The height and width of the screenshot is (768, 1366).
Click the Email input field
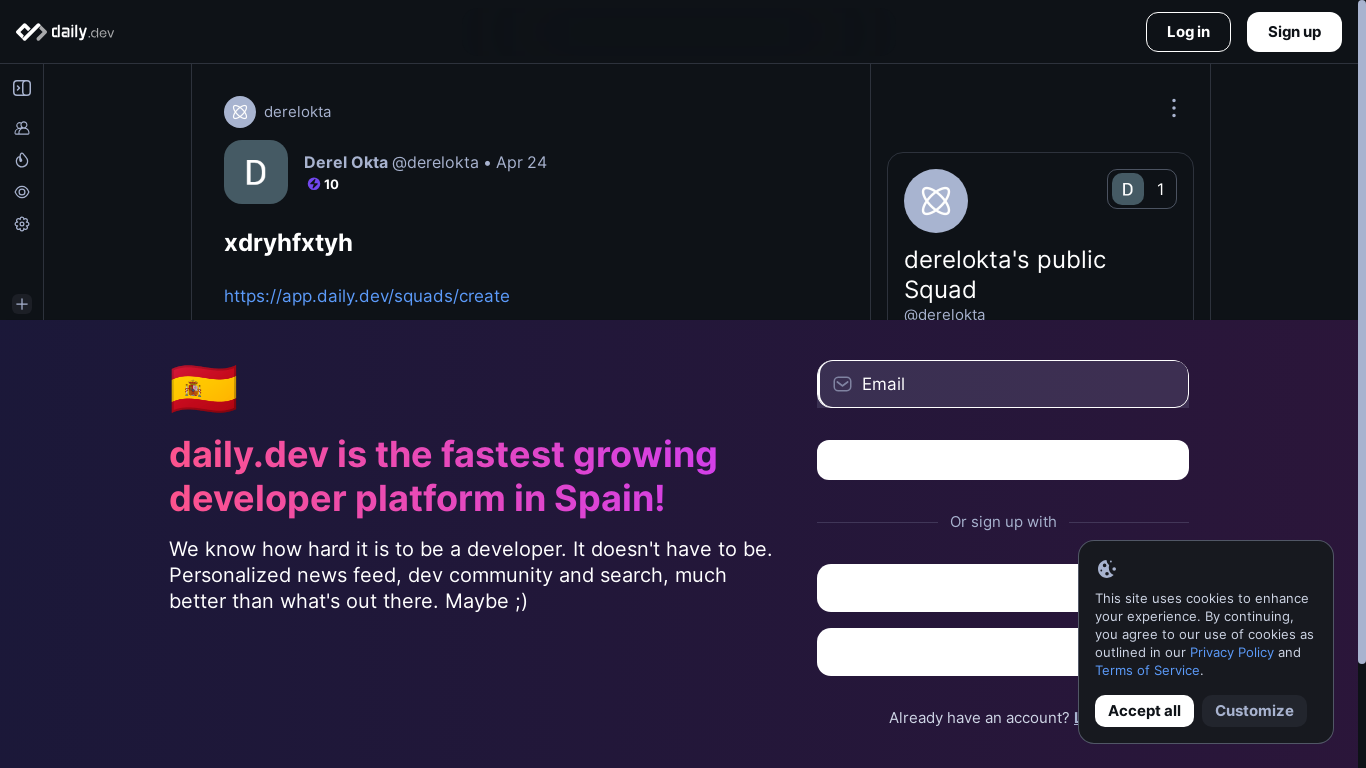[x=1003, y=384]
